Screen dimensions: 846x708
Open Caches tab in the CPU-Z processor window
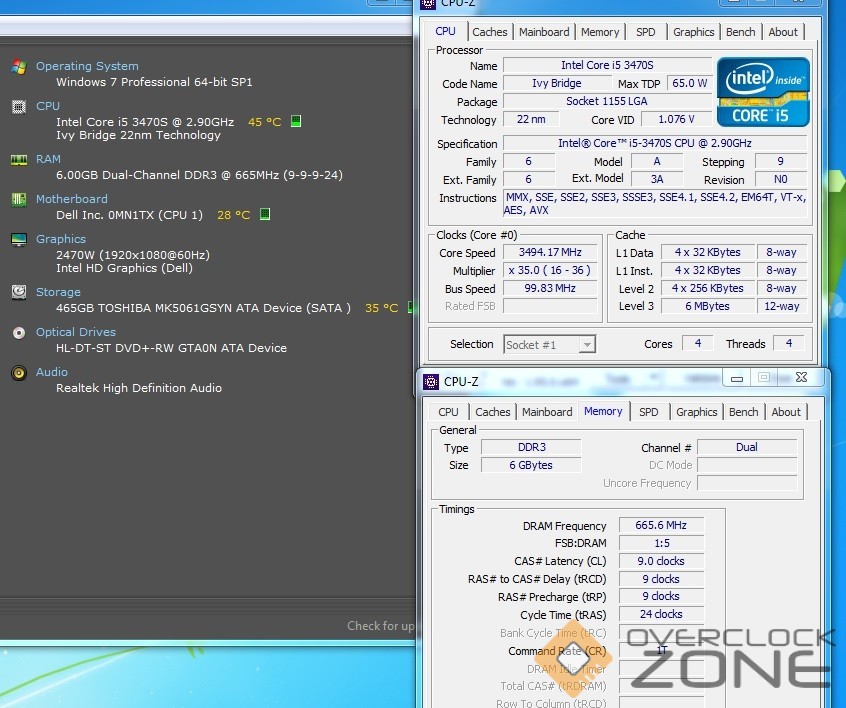[489, 32]
